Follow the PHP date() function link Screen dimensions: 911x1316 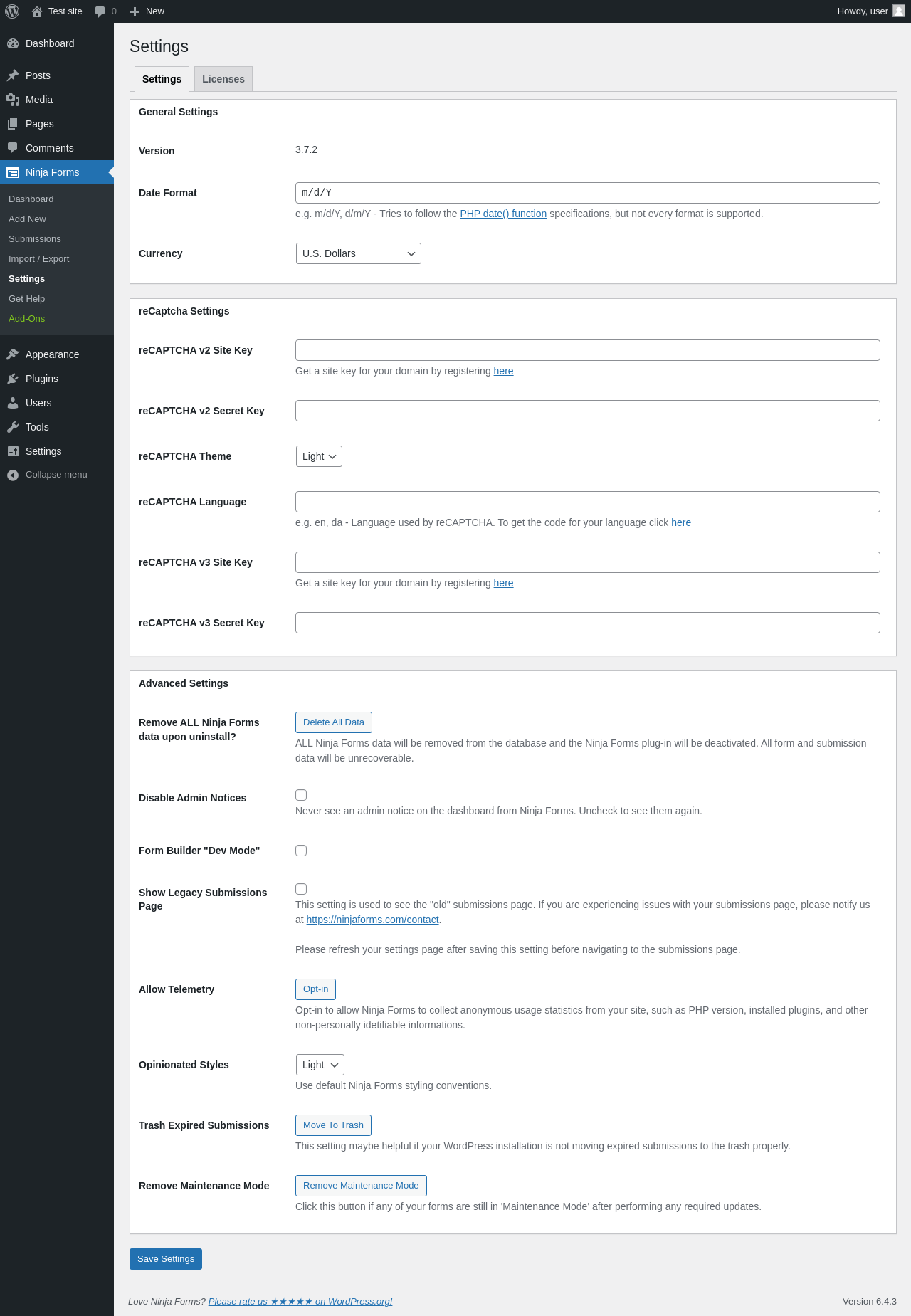(503, 214)
